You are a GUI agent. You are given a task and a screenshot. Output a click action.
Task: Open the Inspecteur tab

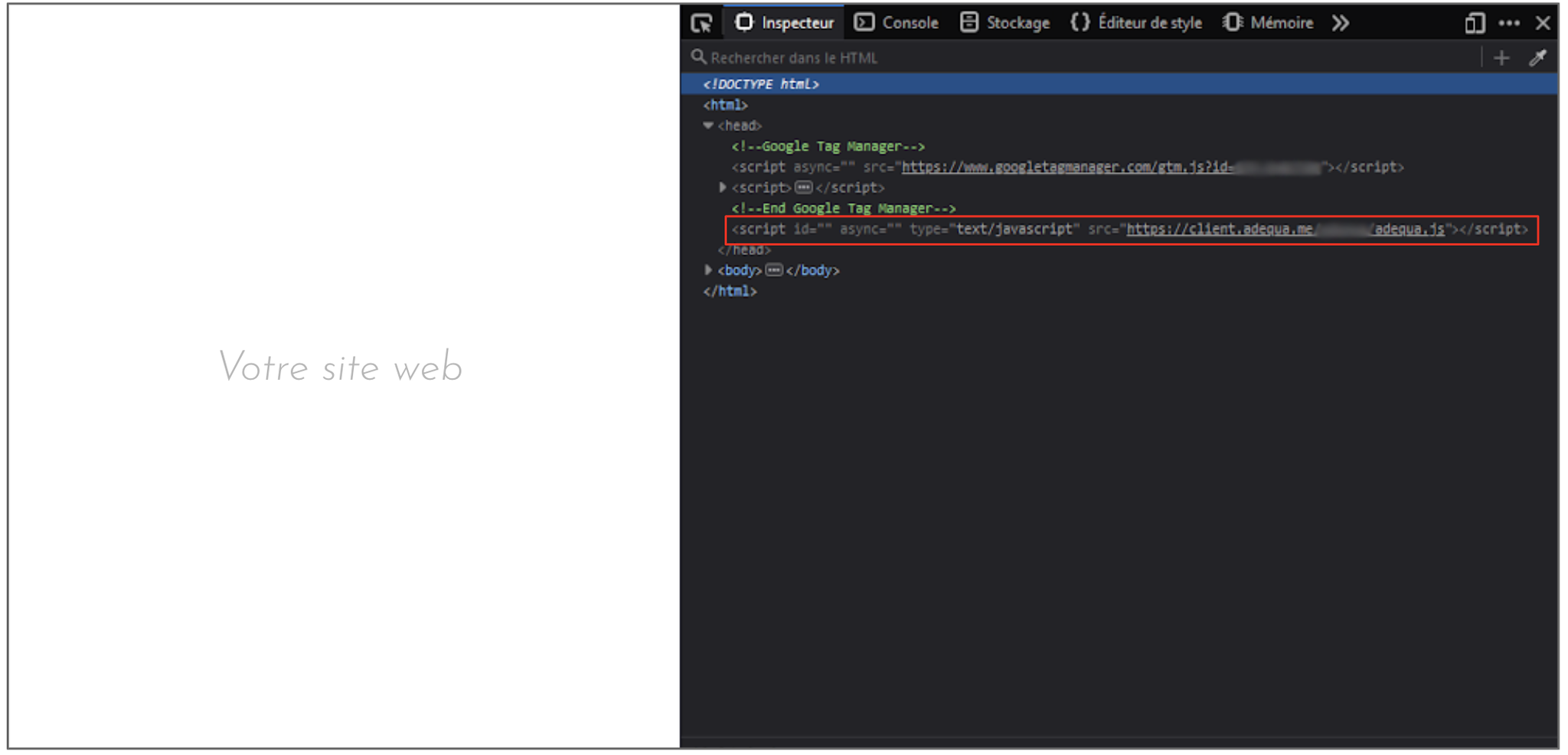coord(784,23)
